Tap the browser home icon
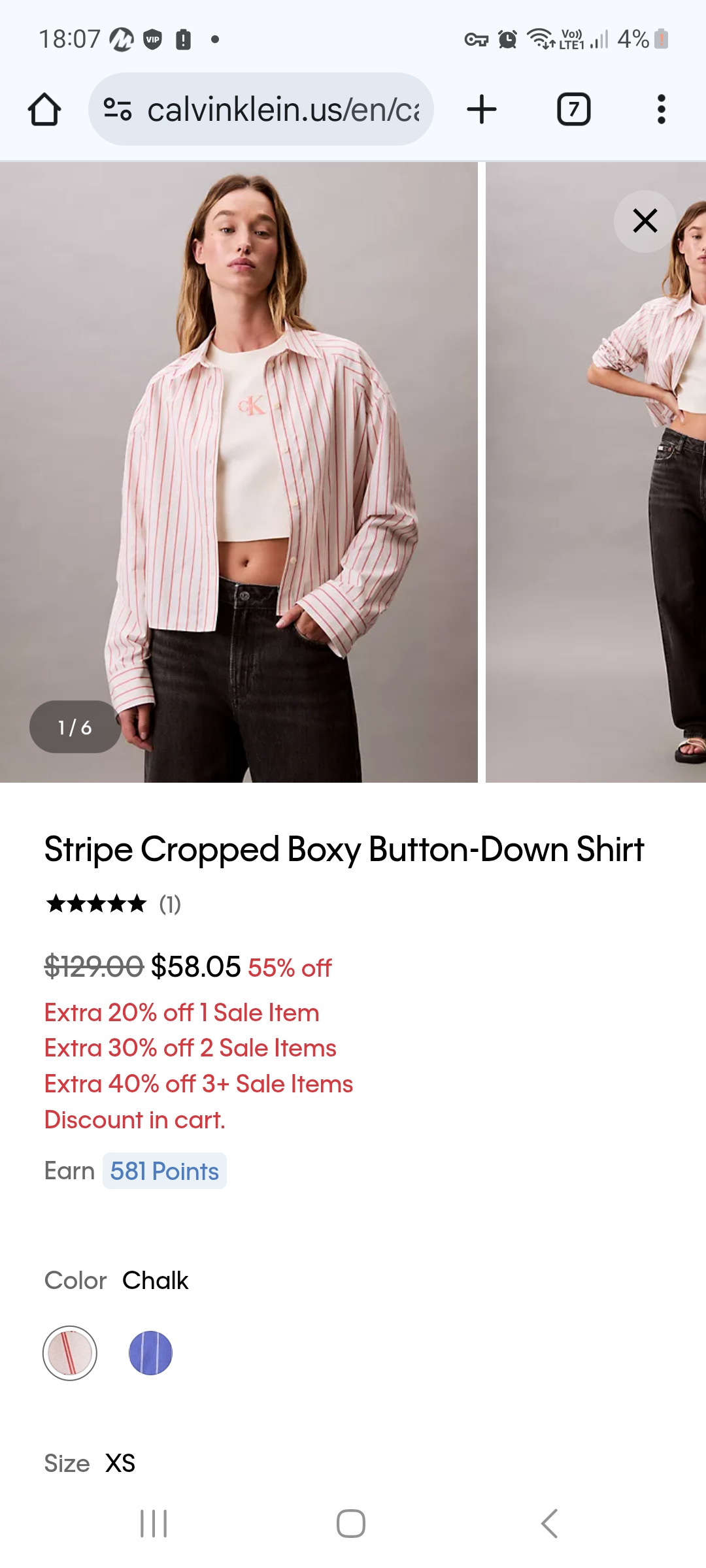 click(x=44, y=109)
